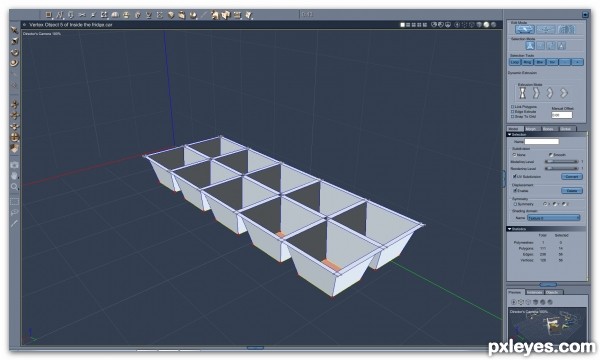Choose the rectangular marquee selection tool
This screenshot has height=360, width=600.
[x=14, y=201]
